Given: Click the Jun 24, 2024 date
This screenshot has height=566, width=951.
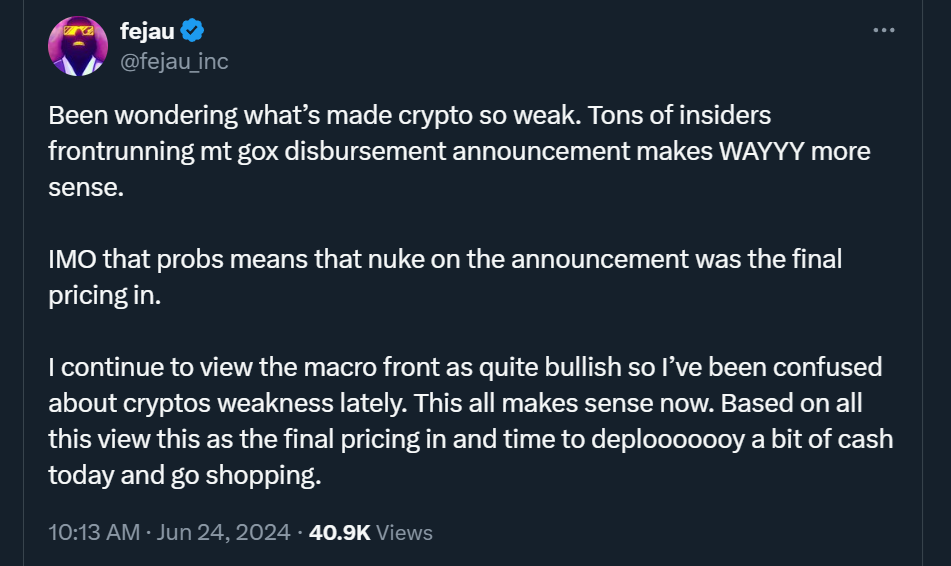Looking at the screenshot, I should 222,532.
